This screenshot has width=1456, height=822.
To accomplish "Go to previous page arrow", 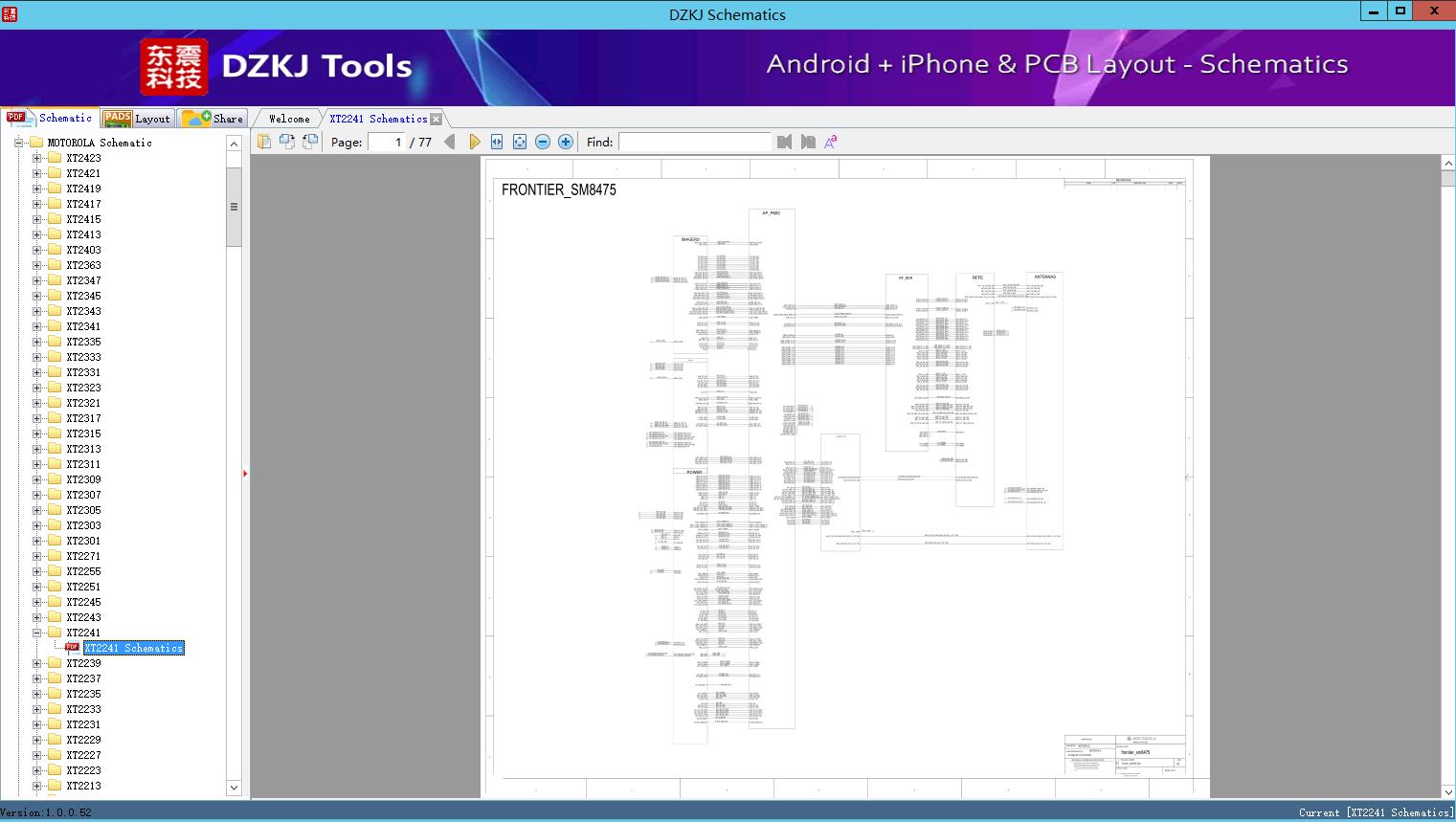I will tap(450, 142).
